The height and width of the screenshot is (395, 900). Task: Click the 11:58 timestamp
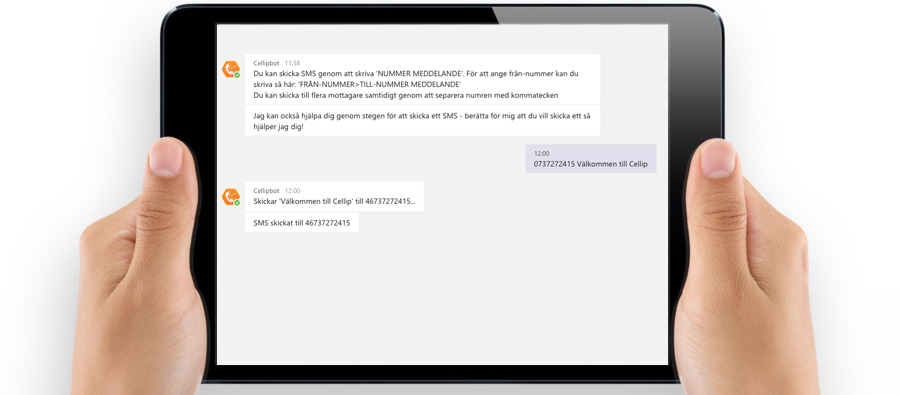coord(292,63)
